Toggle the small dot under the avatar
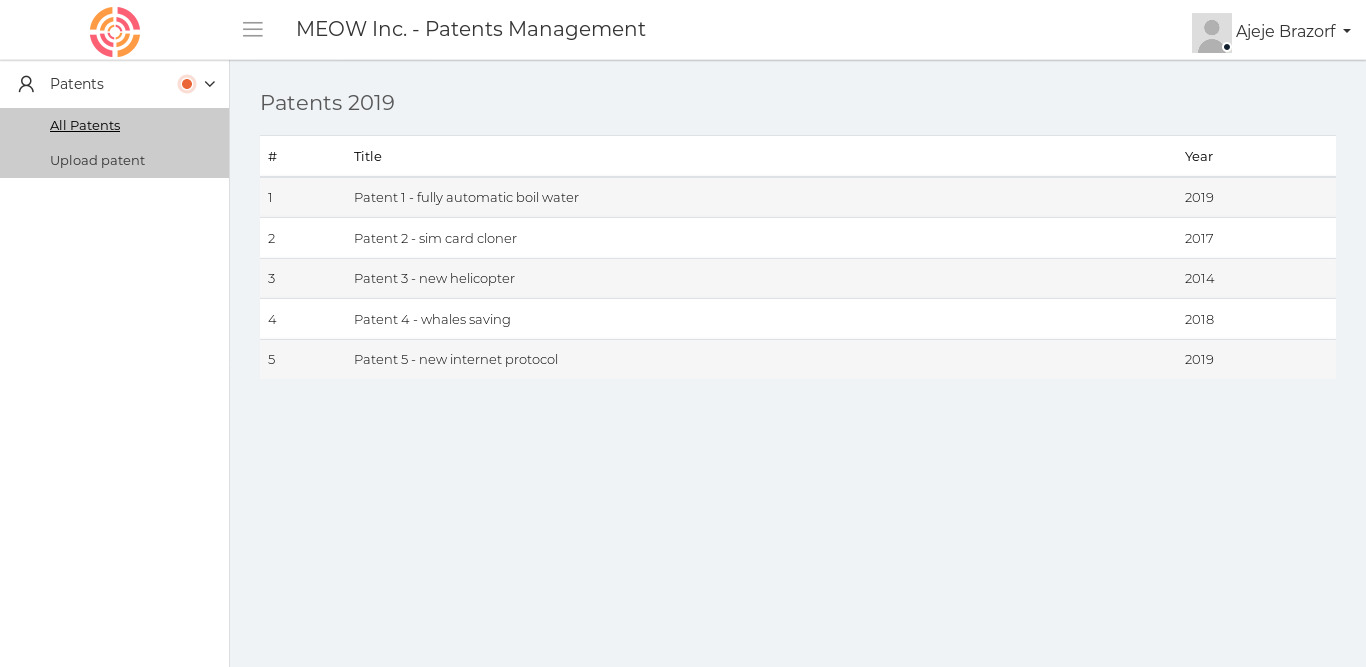 (1227, 47)
